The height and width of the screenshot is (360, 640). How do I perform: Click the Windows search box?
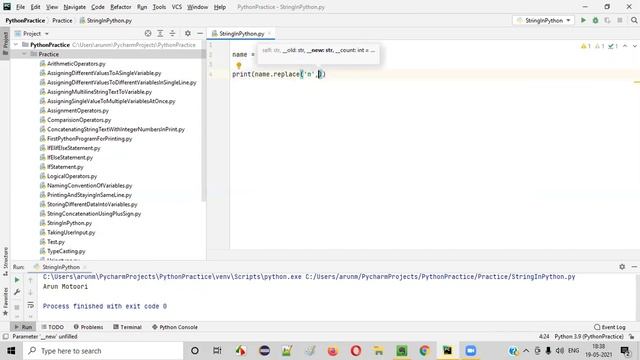pyautogui.click(x=102, y=351)
